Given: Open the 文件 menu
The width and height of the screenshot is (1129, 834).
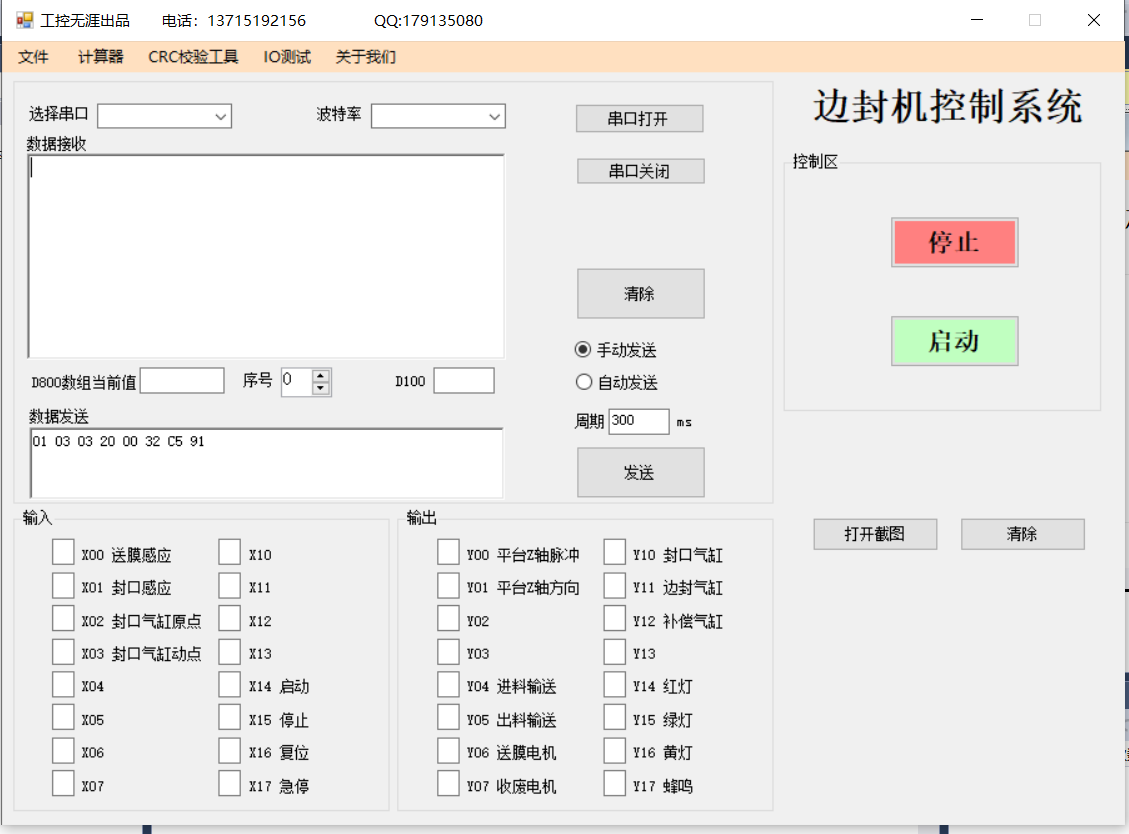Looking at the screenshot, I should 33,57.
